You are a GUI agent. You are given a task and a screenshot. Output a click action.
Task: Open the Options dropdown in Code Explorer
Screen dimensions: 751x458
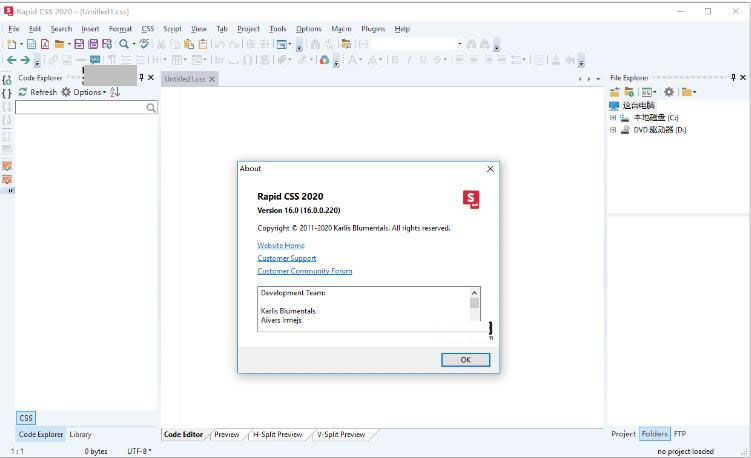[84, 92]
